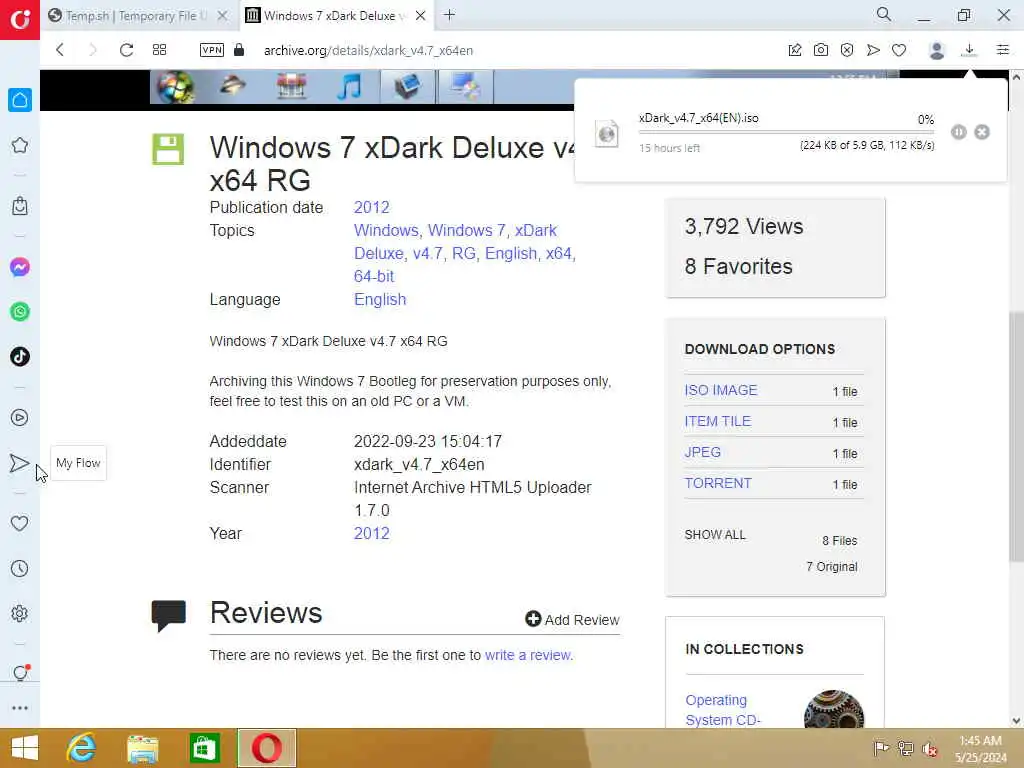Click the edit page toolbar icon
Screen dimensions: 1024x768
pos(795,50)
